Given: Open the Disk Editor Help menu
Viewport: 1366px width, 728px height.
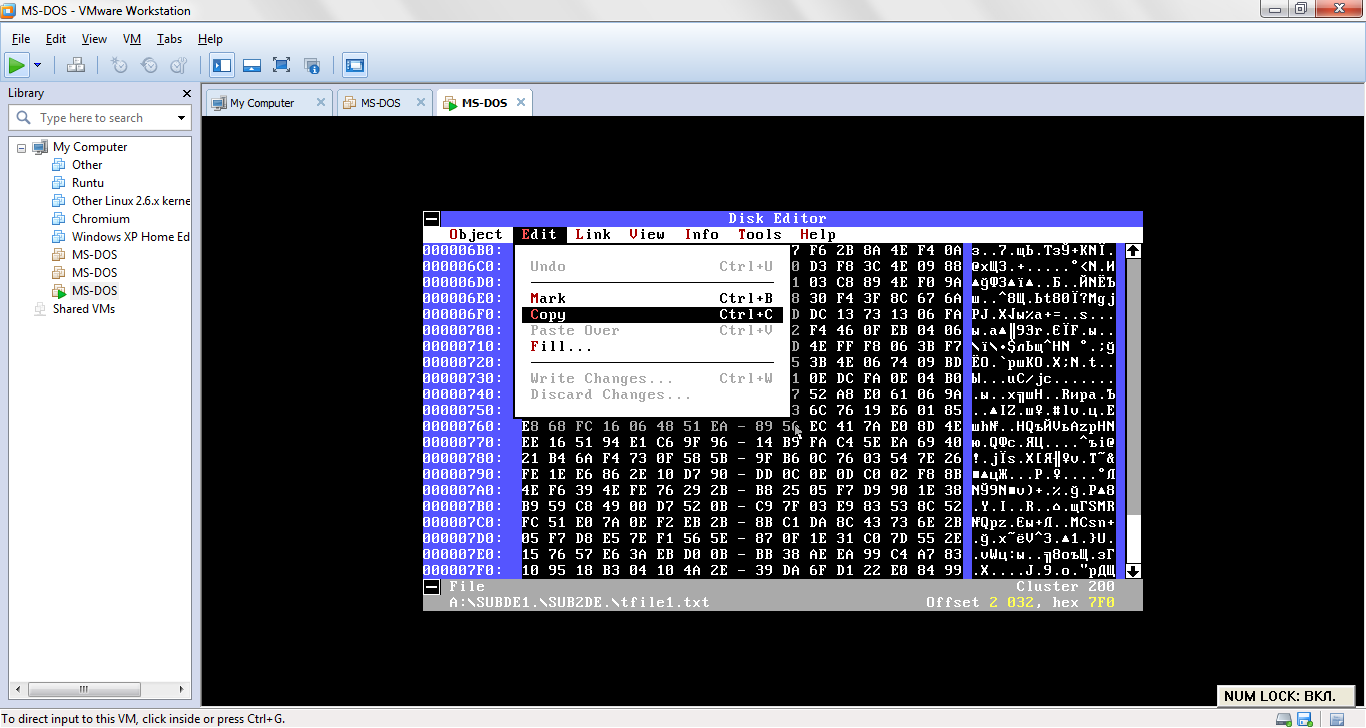Looking at the screenshot, I should pyautogui.click(x=818, y=235).
